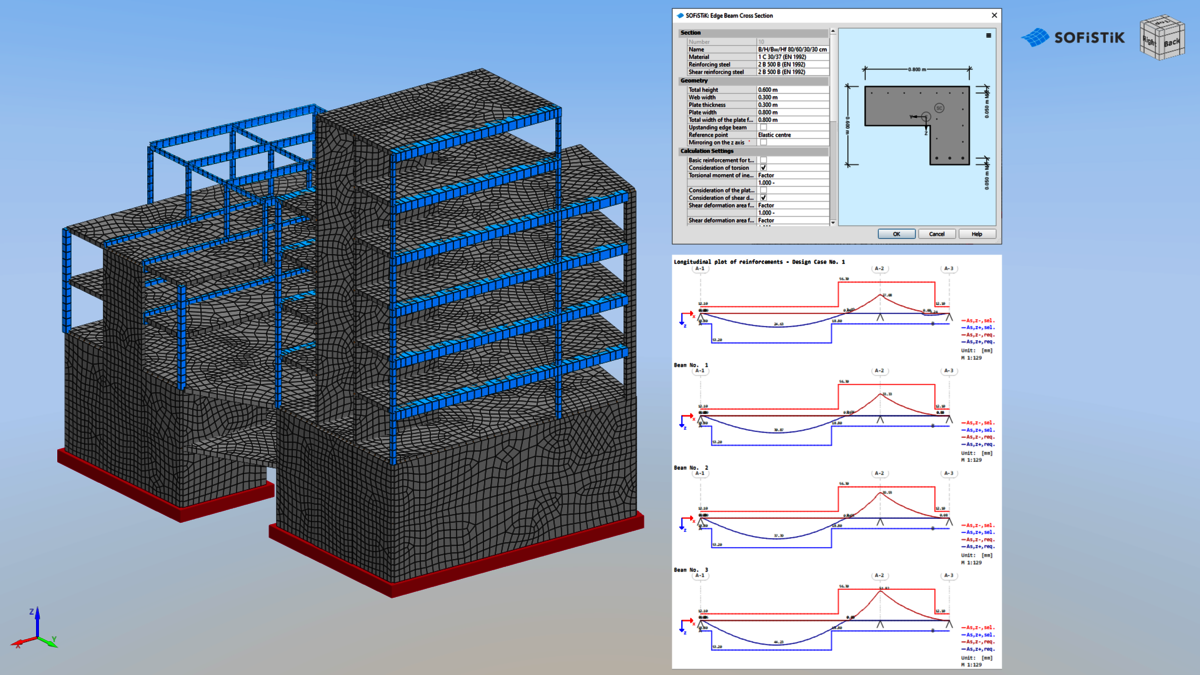Viewport: 1200px width, 675px height.
Task: Toggle the Mirroring on the z axis checkbox
Action: click(x=763, y=143)
